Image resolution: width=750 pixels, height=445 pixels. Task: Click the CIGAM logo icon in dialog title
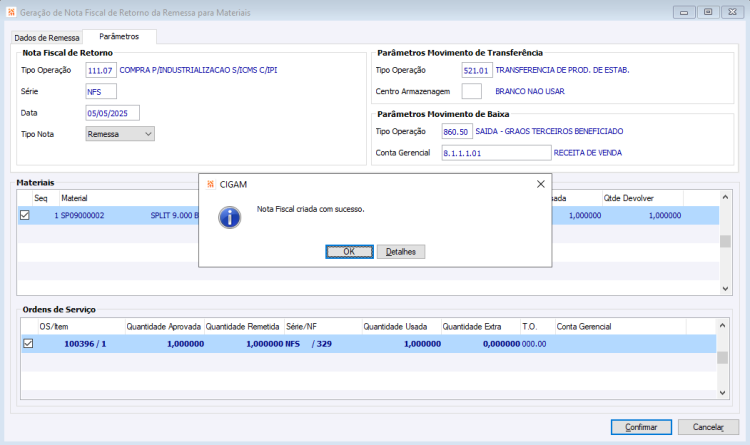[x=210, y=184]
